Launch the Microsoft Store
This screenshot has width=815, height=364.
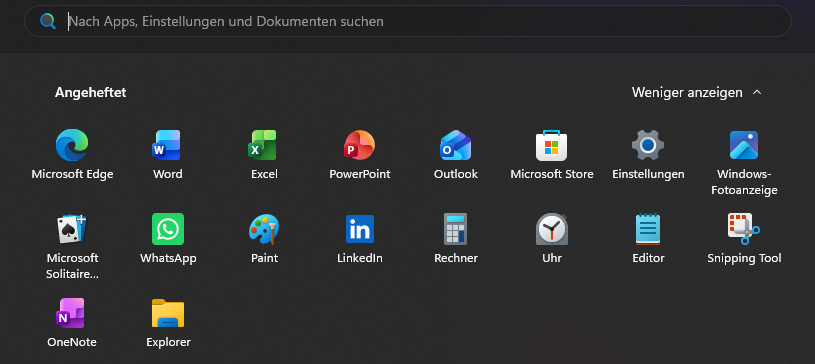[x=551, y=145]
